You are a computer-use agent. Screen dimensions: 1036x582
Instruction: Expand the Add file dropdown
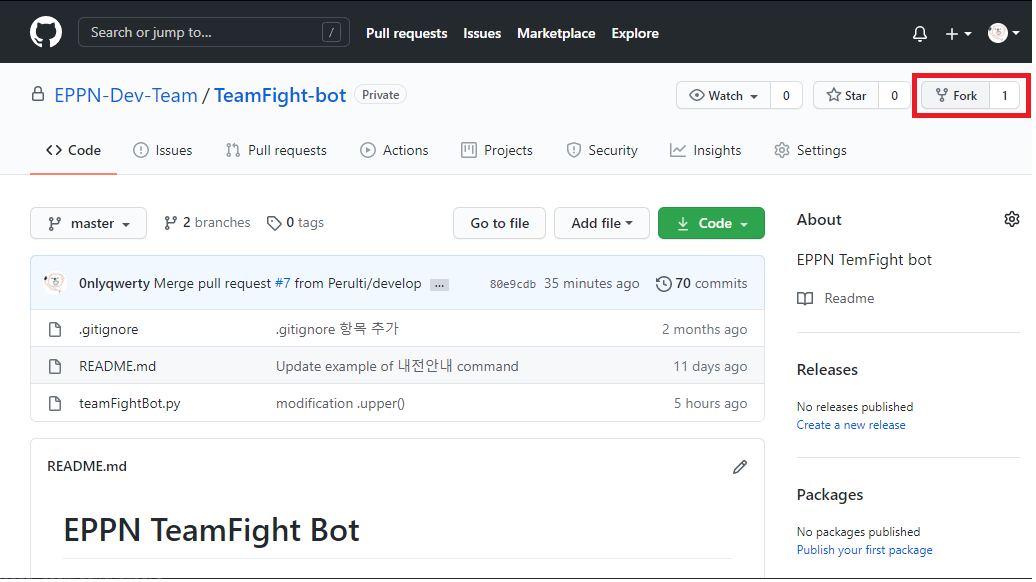[x=602, y=223]
